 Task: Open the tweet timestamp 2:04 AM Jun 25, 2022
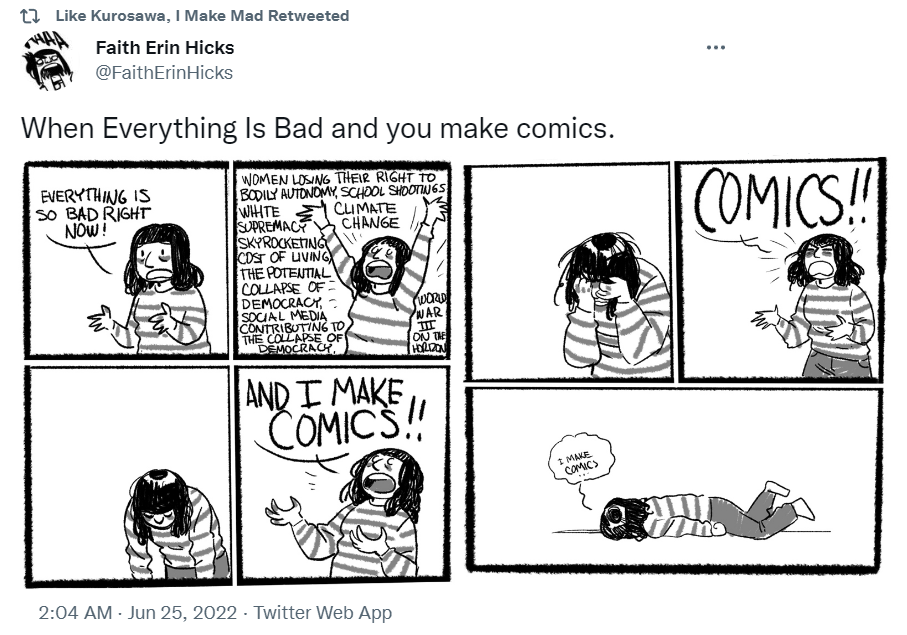click(x=138, y=612)
